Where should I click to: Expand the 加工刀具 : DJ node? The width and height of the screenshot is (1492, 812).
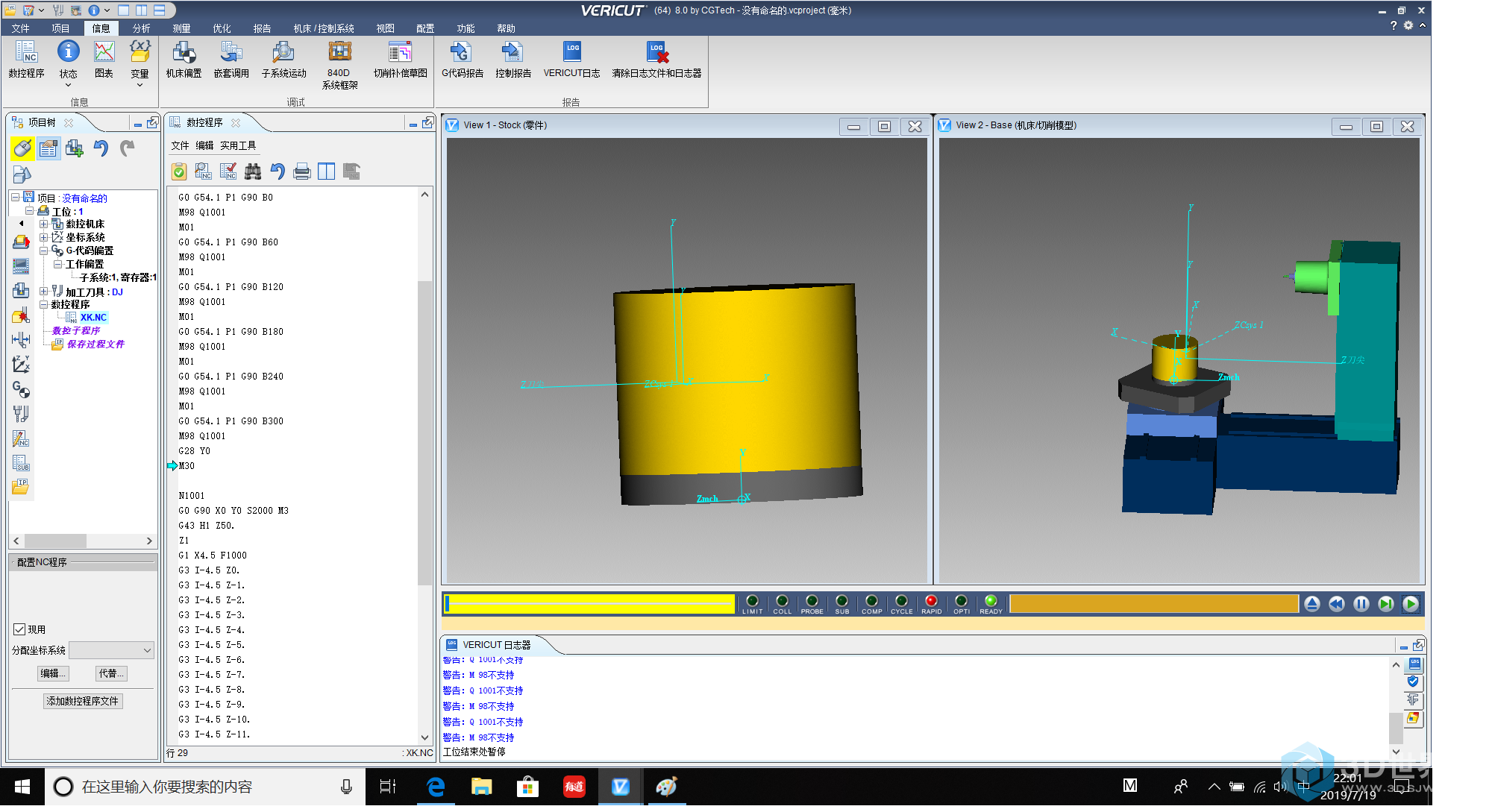pos(43,292)
